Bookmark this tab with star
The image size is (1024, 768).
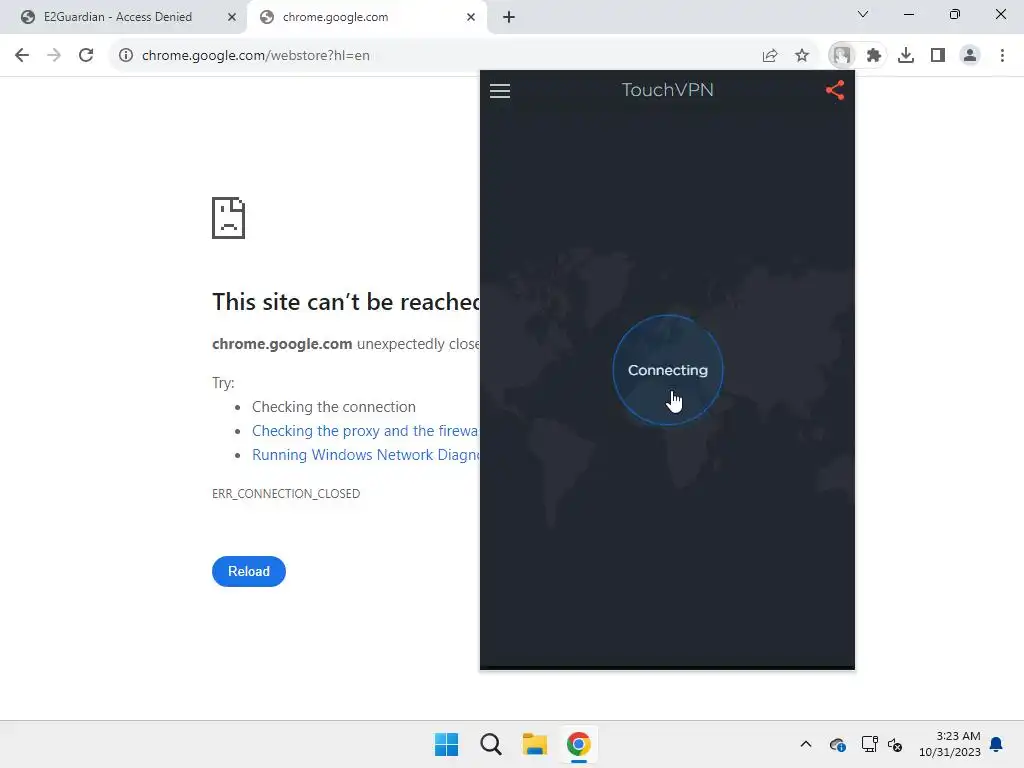(802, 56)
